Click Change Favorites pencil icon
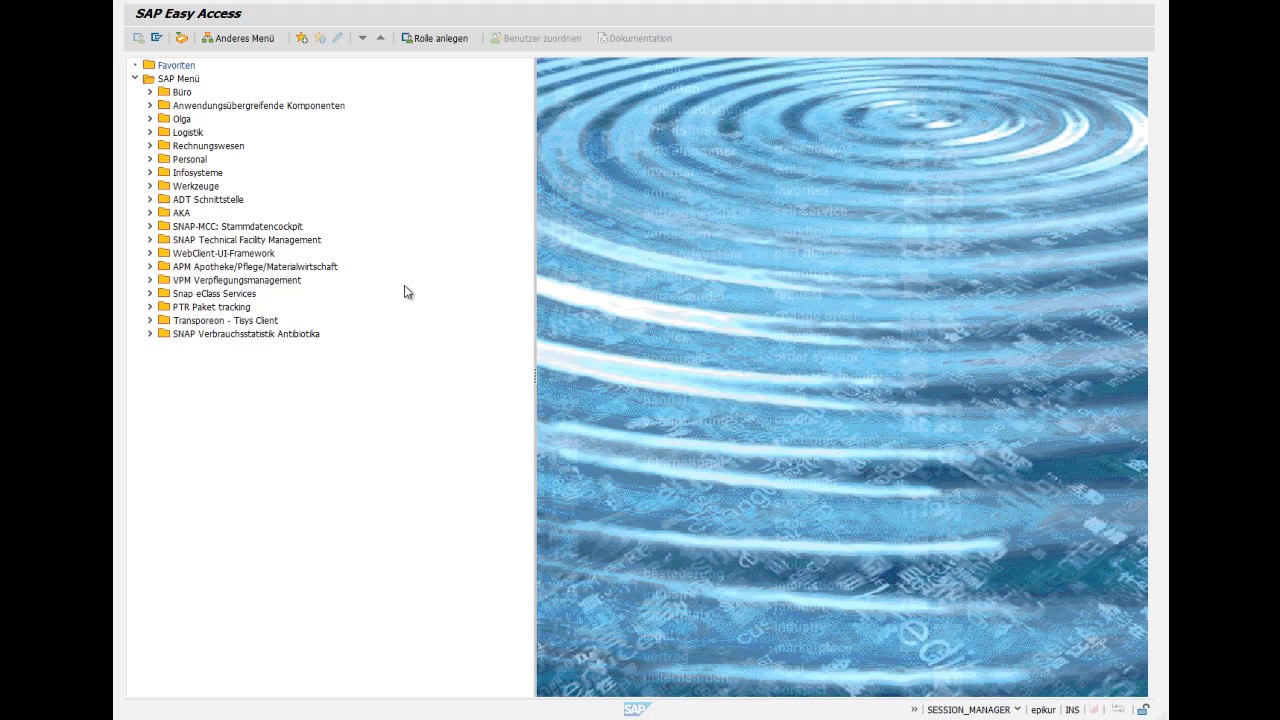The image size is (1280, 720). click(337, 38)
